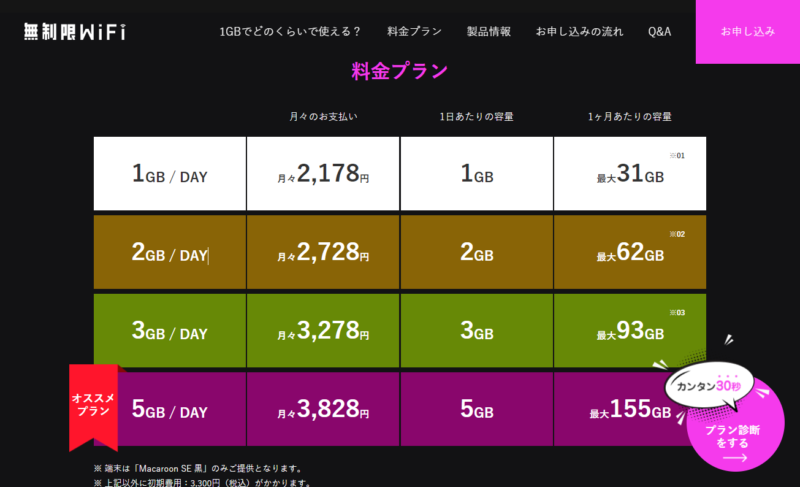Open the Q&A navigation link
This screenshot has height=487, width=800.
[659, 32]
